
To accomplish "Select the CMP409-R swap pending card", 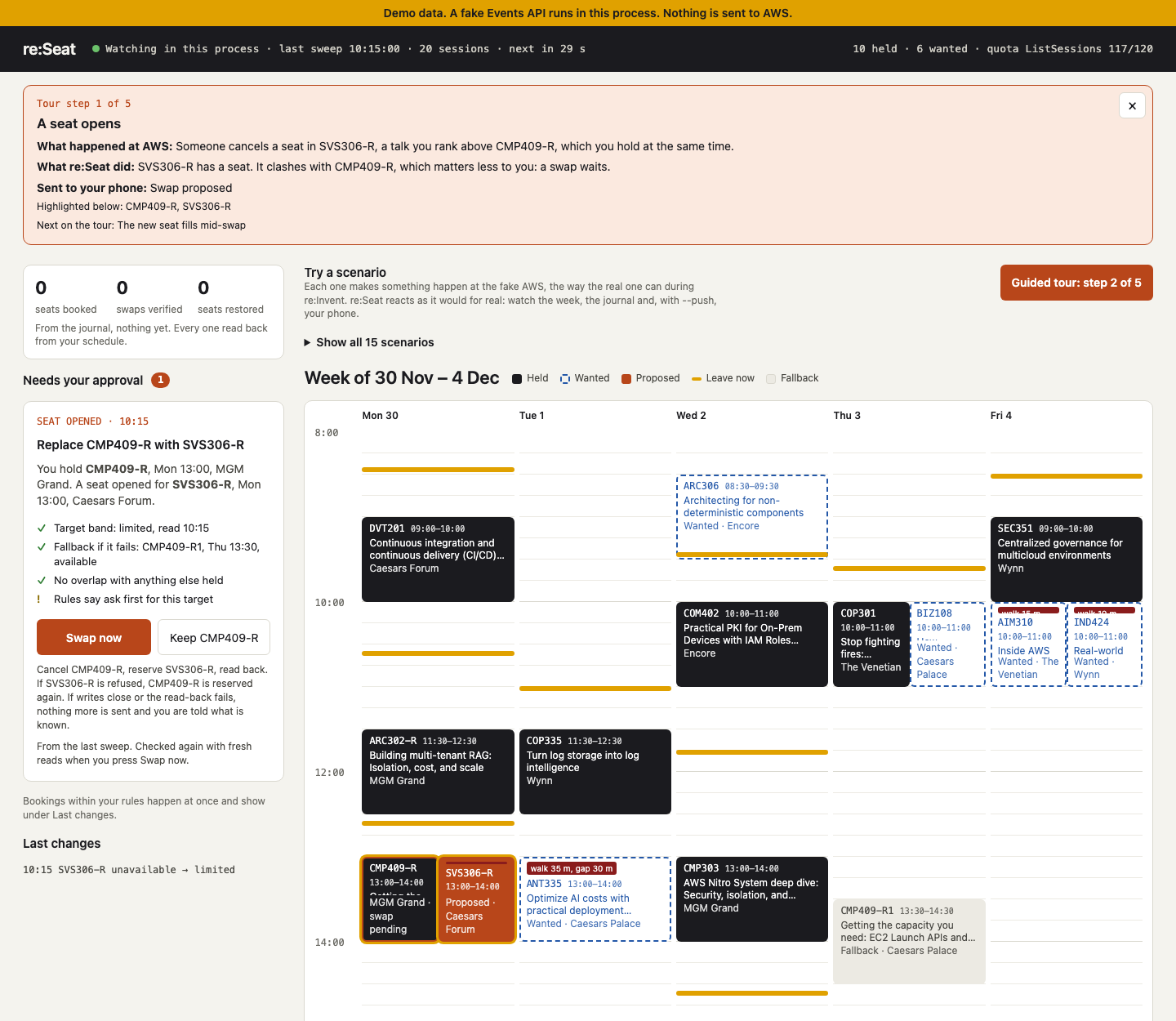I will (399, 899).
